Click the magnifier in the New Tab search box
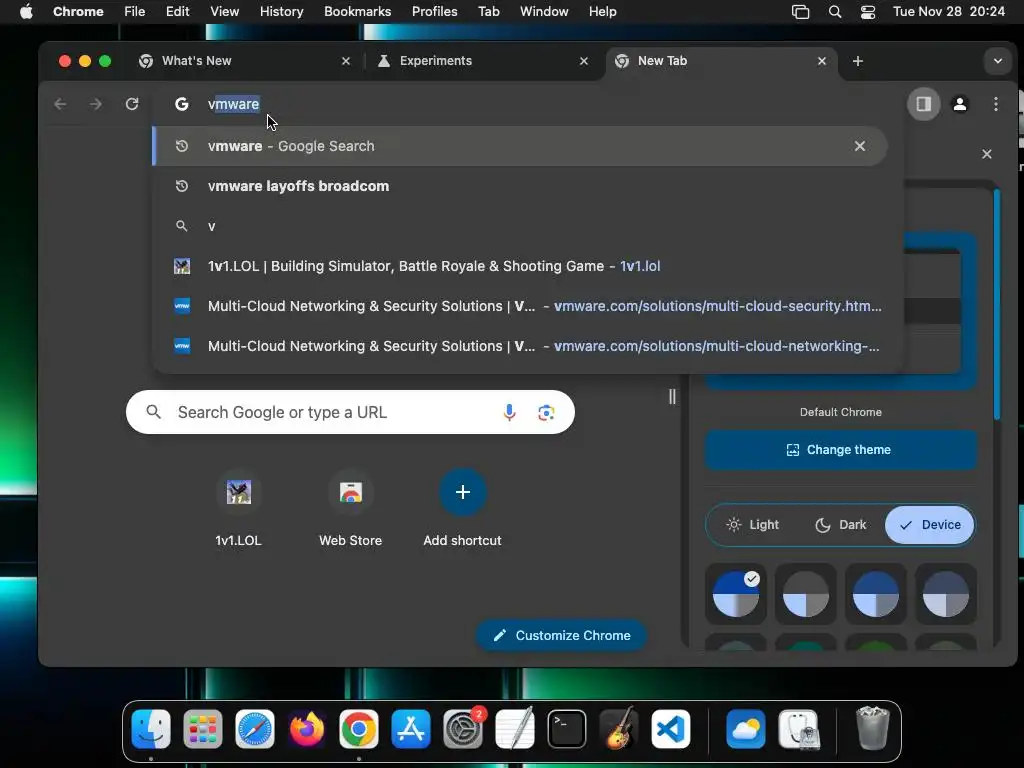The height and width of the screenshot is (768, 1024). point(153,412)
